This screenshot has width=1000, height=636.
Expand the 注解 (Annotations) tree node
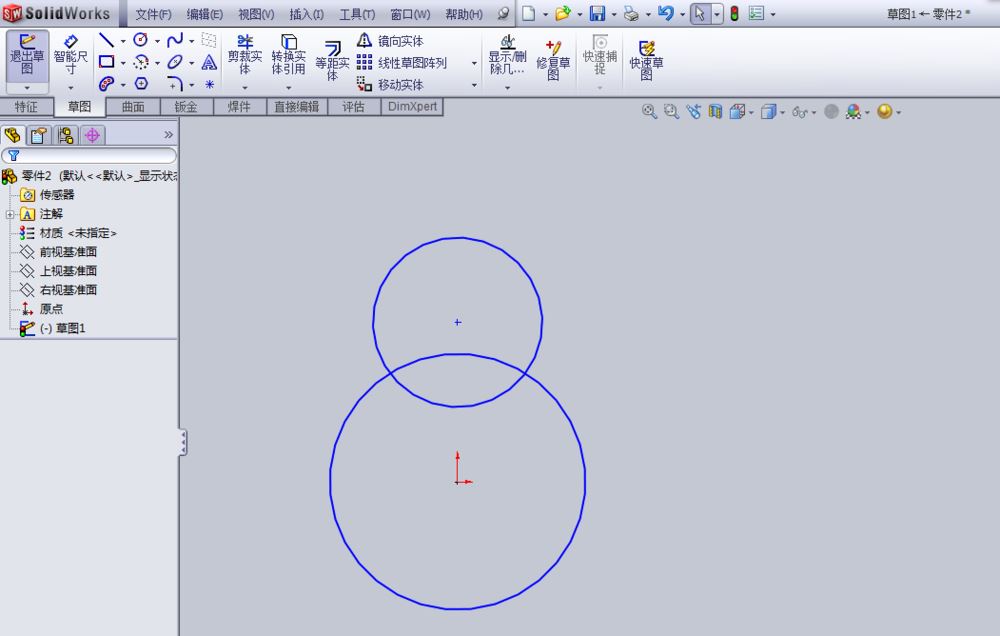click(10, 214)
